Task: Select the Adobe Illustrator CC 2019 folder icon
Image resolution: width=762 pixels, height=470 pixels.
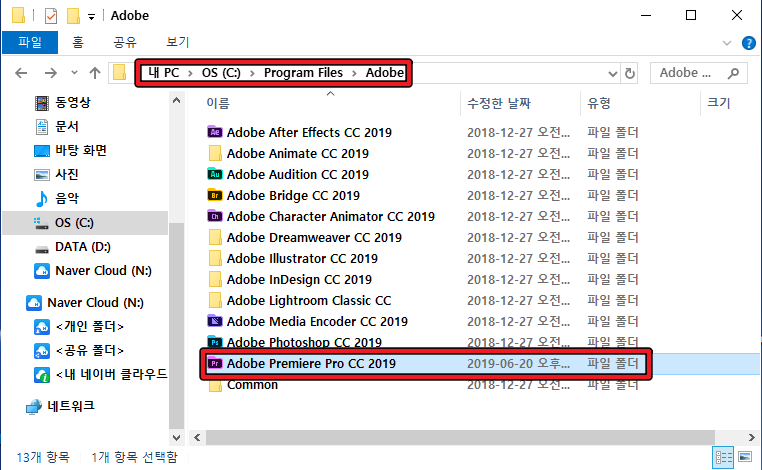Action: point(215,258)
